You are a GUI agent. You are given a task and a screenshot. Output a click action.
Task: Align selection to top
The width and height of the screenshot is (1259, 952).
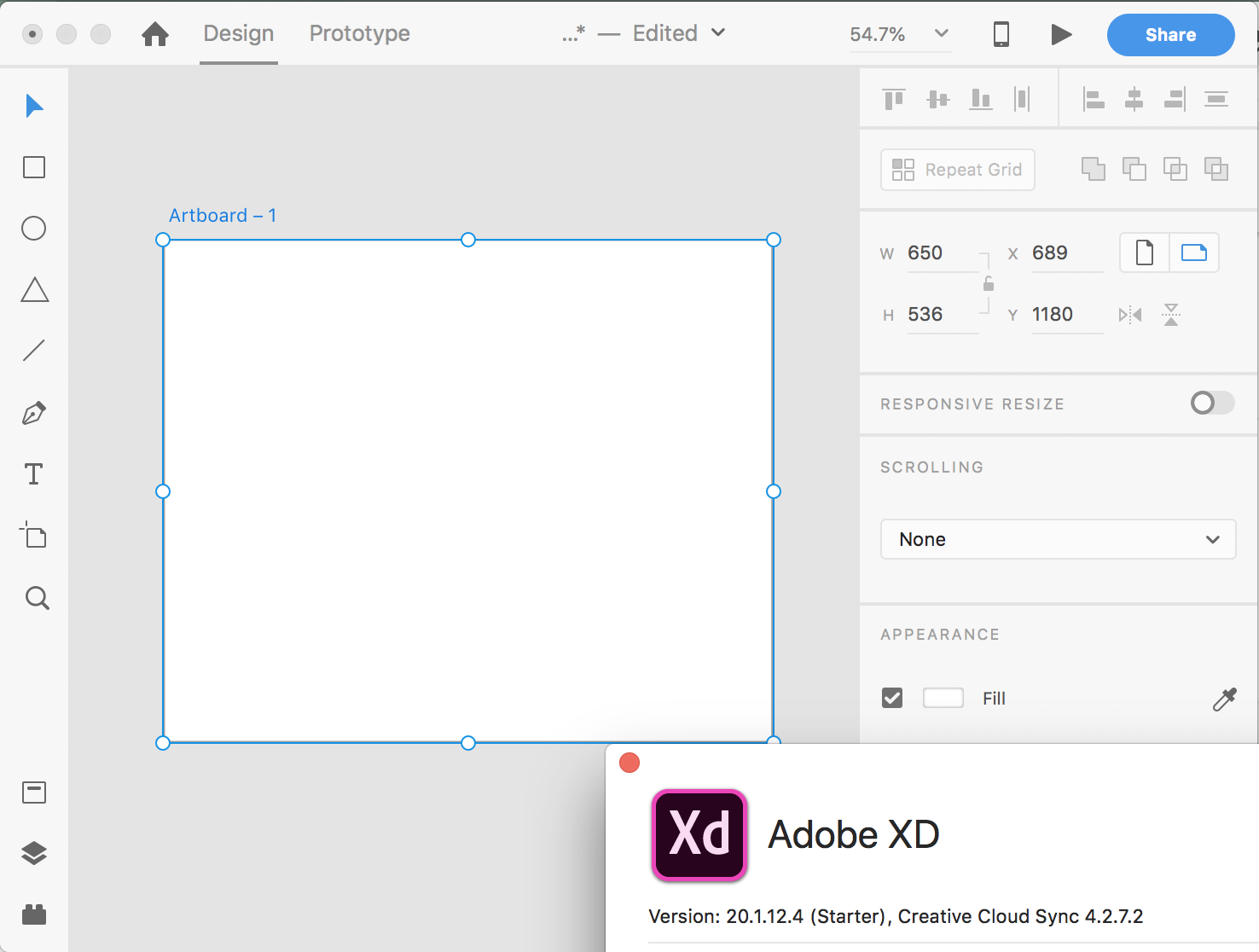[x=894, y=100]
